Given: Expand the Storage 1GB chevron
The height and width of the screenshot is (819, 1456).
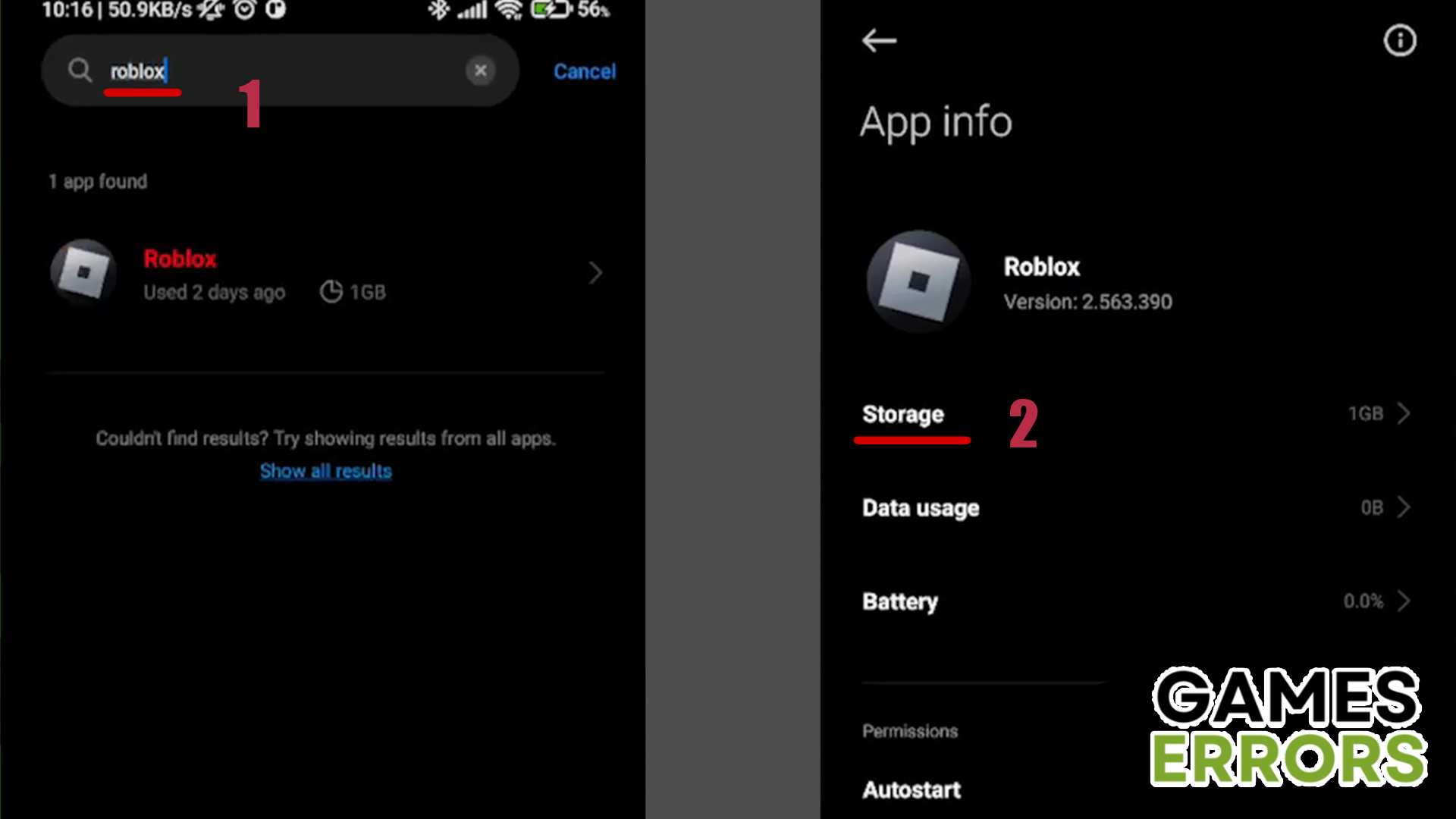Looking at the screenshot, I should coord(1404,413).
